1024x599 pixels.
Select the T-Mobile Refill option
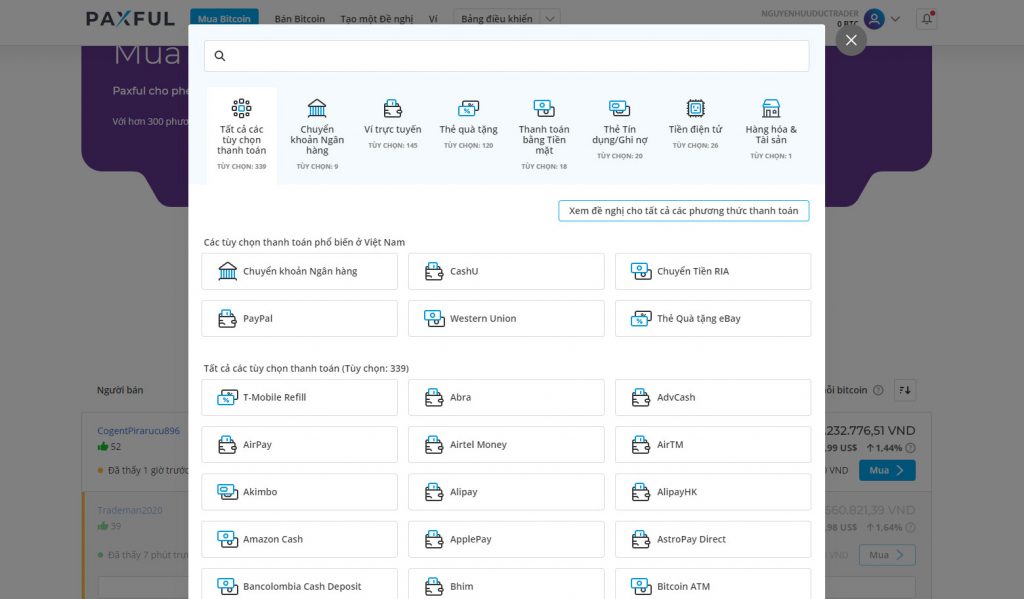coord(299,397)
